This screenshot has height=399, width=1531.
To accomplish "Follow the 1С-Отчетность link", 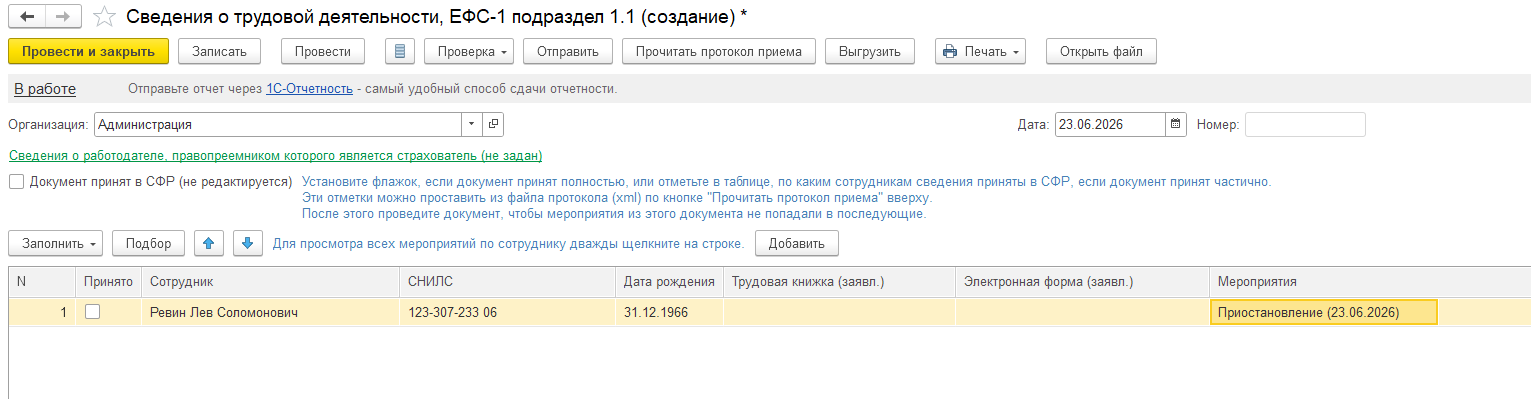I will pos(309,89).
